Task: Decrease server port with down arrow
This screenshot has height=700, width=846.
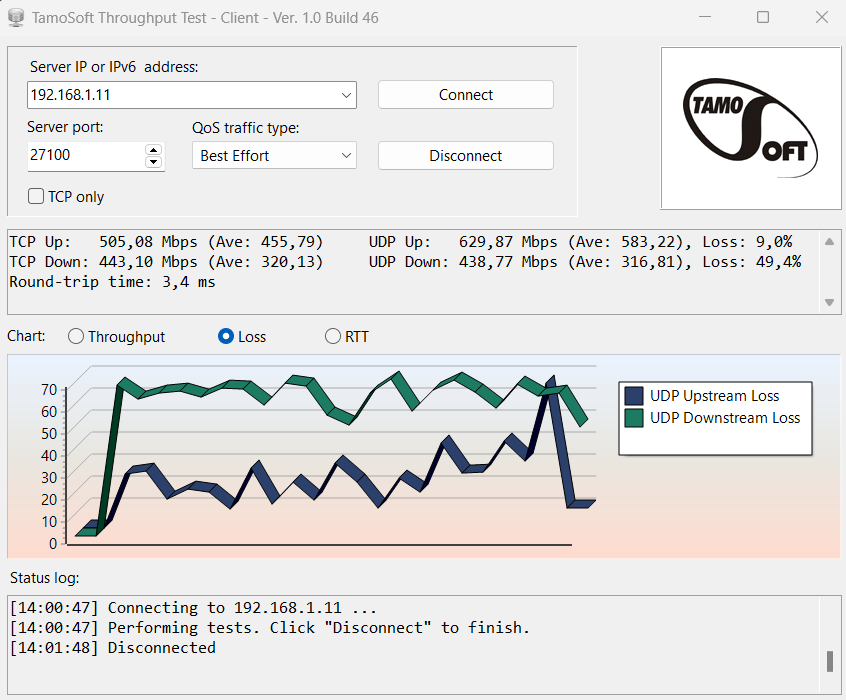Action: pos(154,162)
